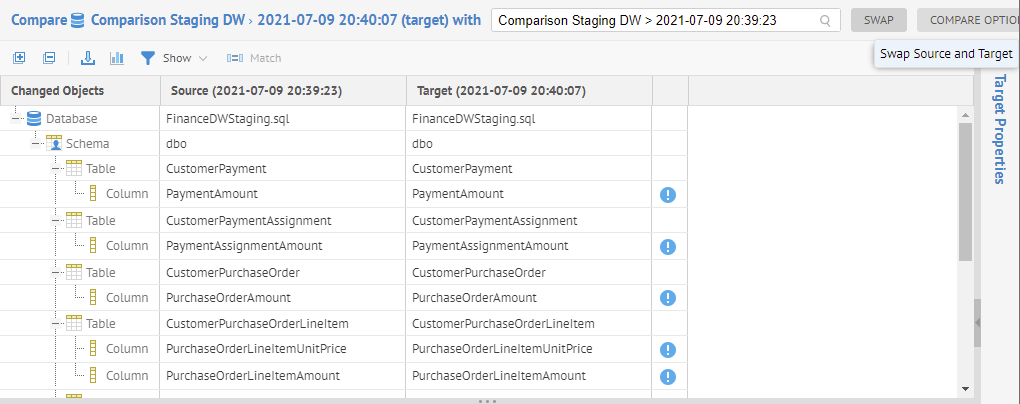This screenshot has height=404, width=1020.
Task: Click the SWAP button
Action: click(x=879, y=20)
